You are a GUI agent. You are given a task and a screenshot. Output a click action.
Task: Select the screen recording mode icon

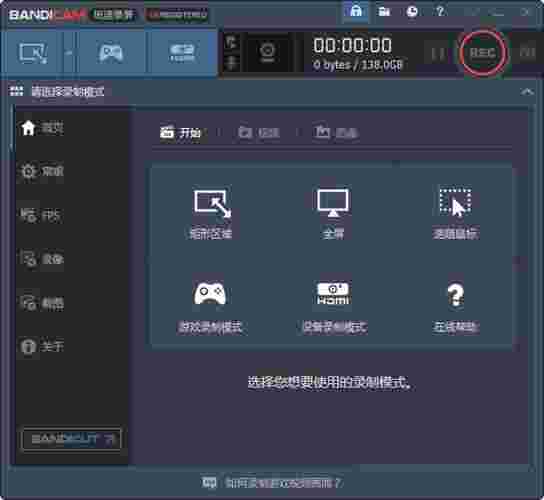pos(33,53)
